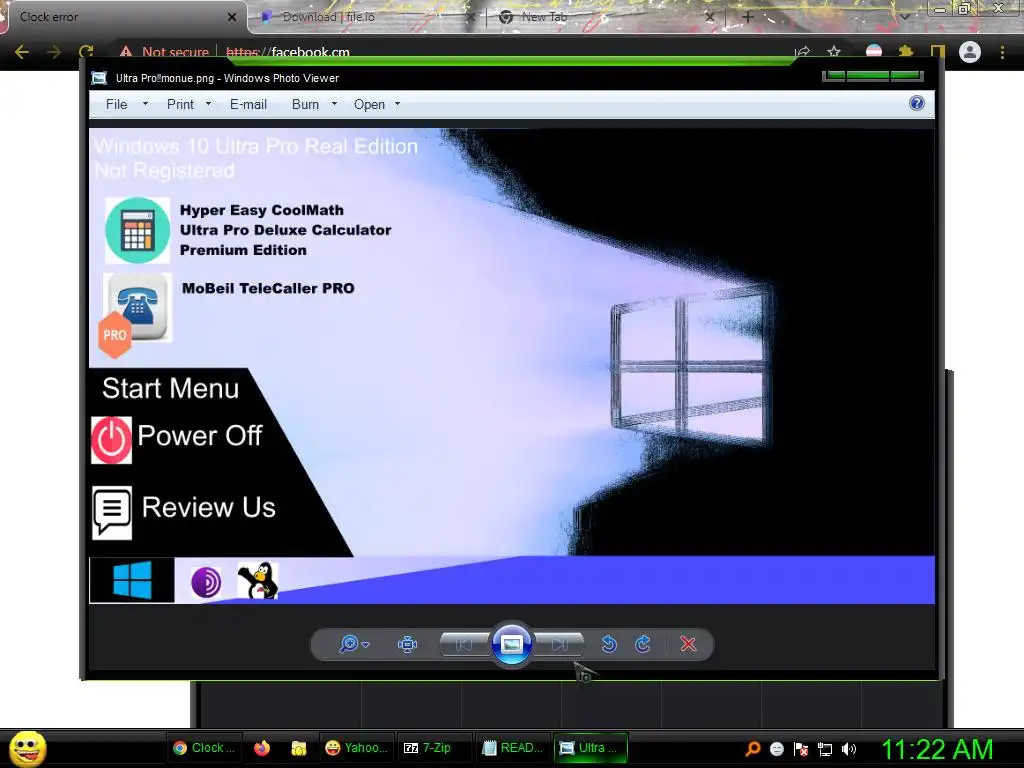
Task: Click the red Power Off icon in image
Action: click(111, 440)
